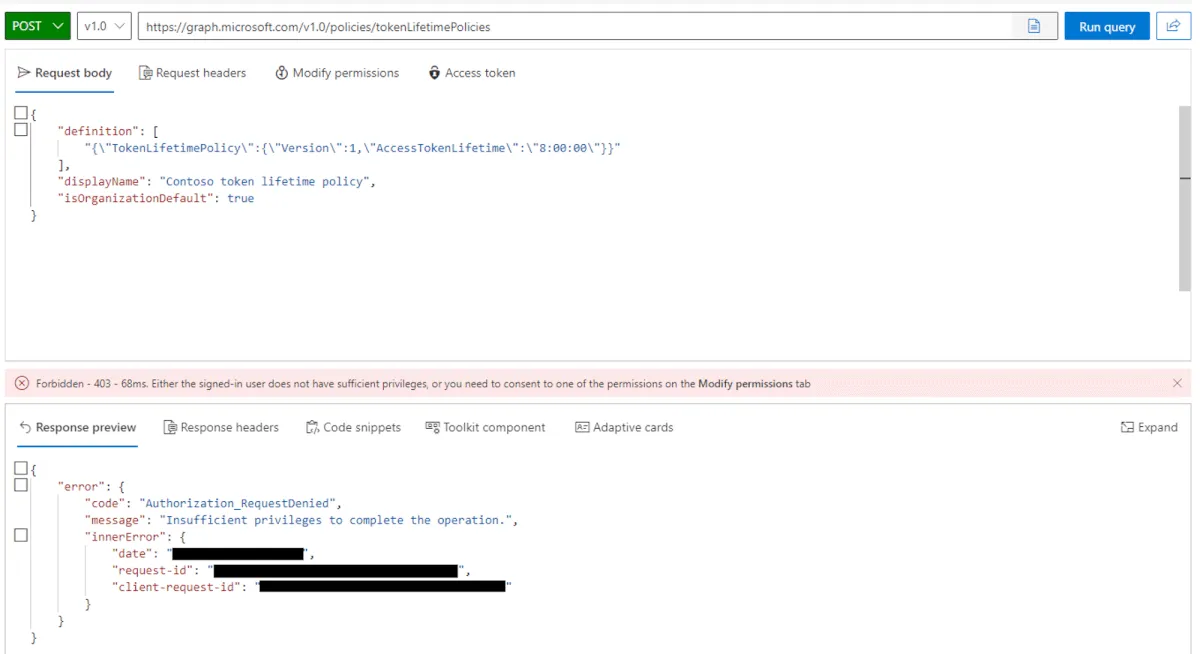Open the Code snippets tab
The height and width of the screenshot is (654, 1200).
(353, 427)
